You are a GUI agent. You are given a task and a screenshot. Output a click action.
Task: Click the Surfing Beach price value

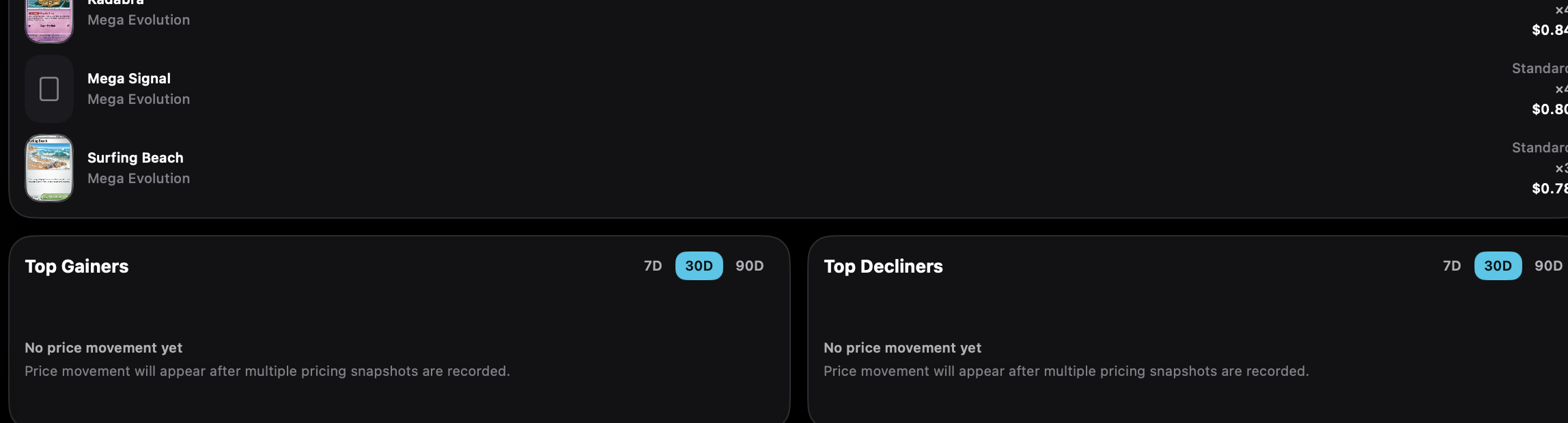pyautogui.click(x=1550, y=189)
